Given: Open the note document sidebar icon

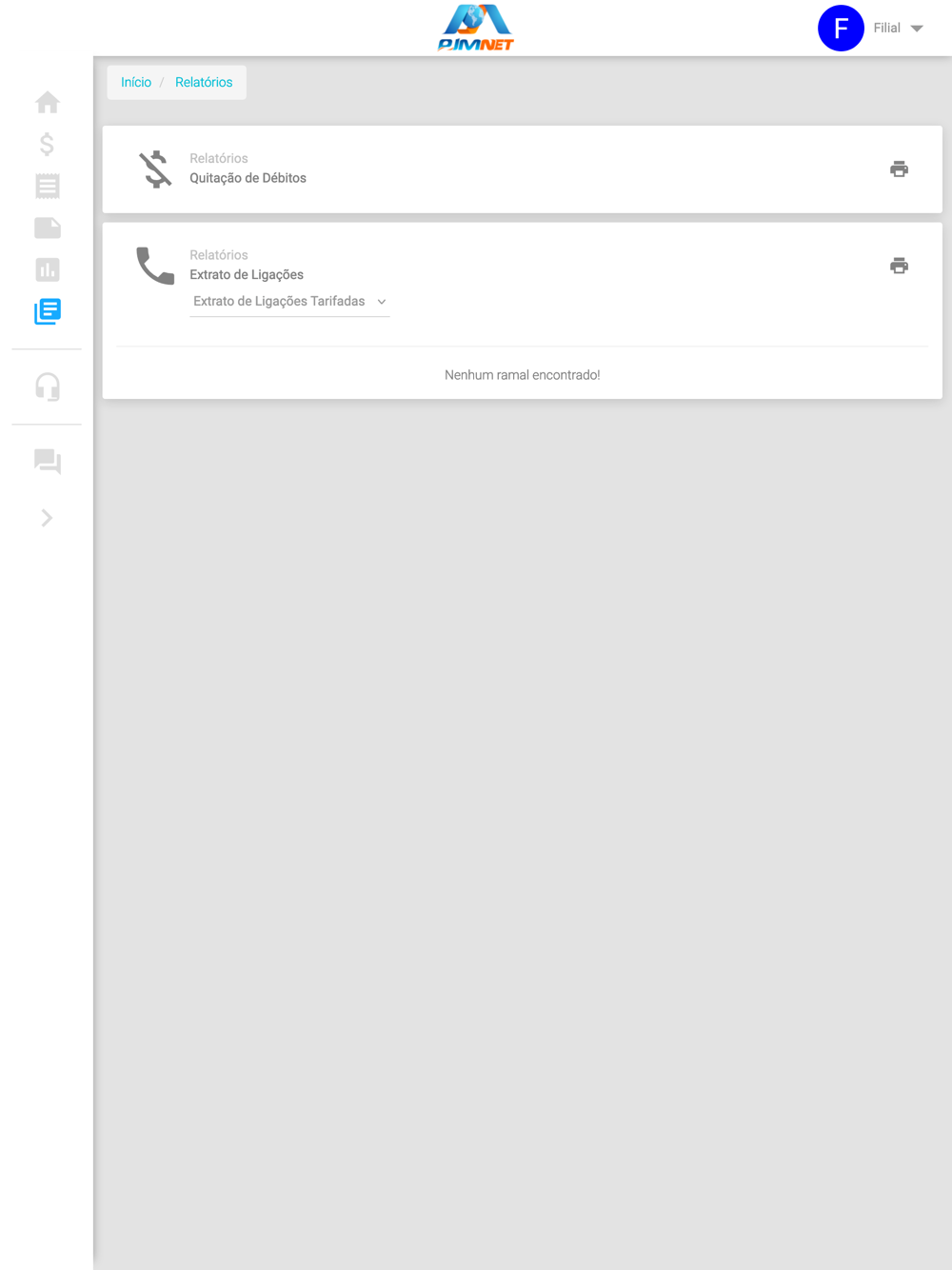Looking at the screenshot, I should tap(48, 228).
